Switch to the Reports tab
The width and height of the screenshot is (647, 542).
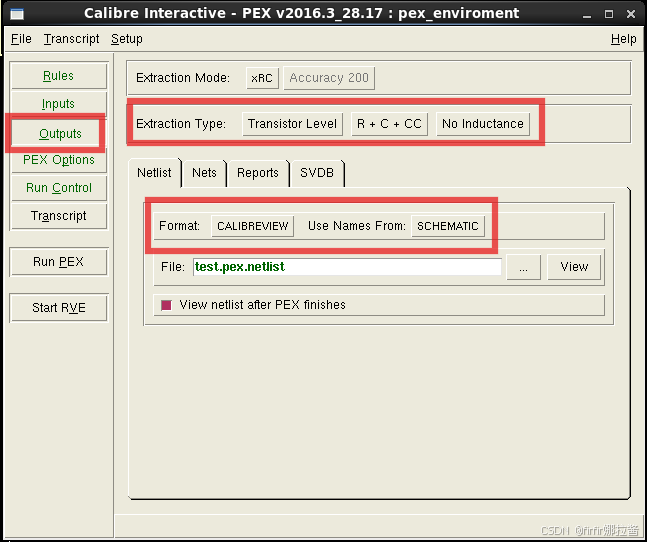258,172
